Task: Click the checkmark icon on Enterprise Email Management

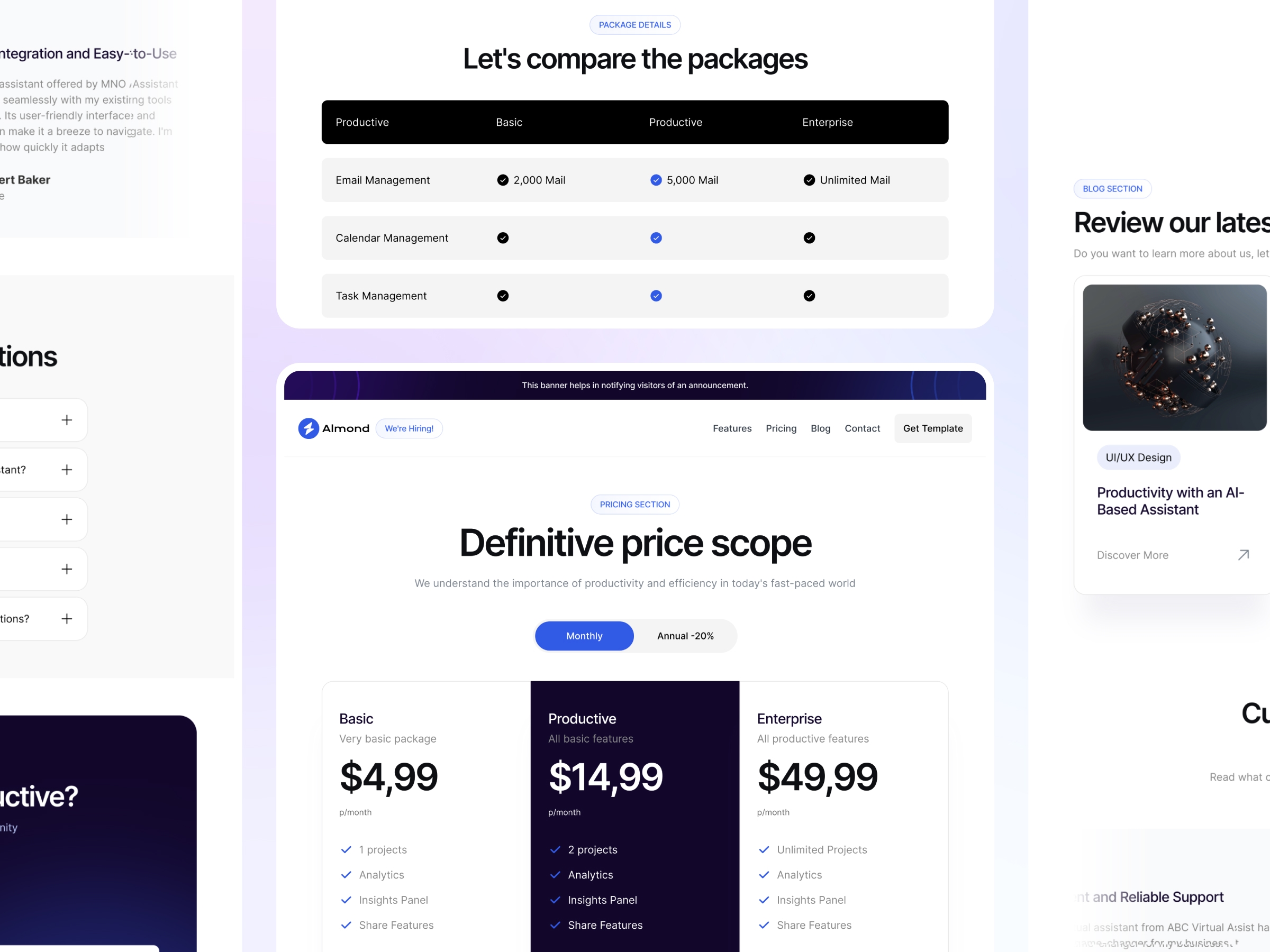Action: coord(808,180)
